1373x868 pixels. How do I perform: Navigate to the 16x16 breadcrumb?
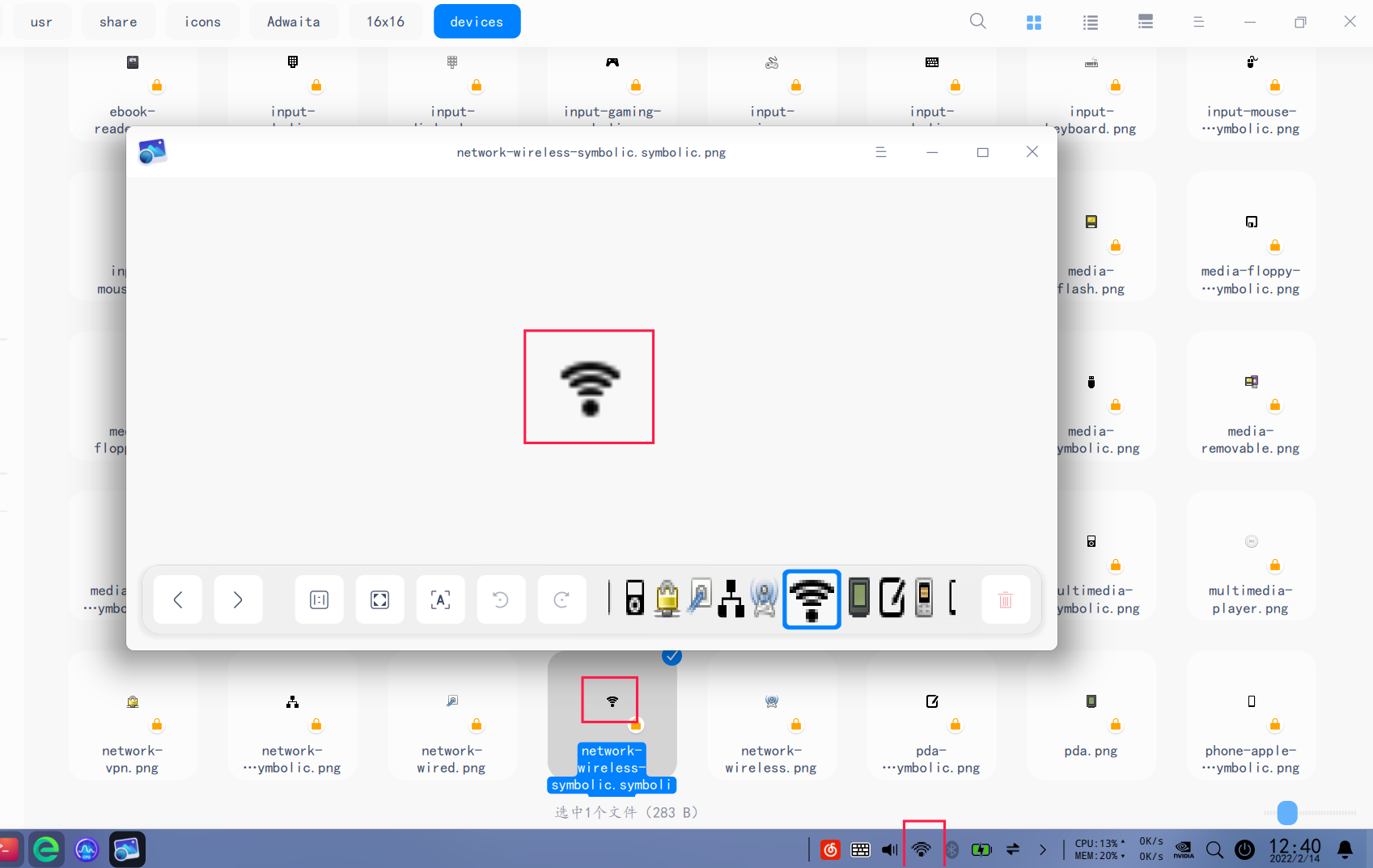coord(385,22)
